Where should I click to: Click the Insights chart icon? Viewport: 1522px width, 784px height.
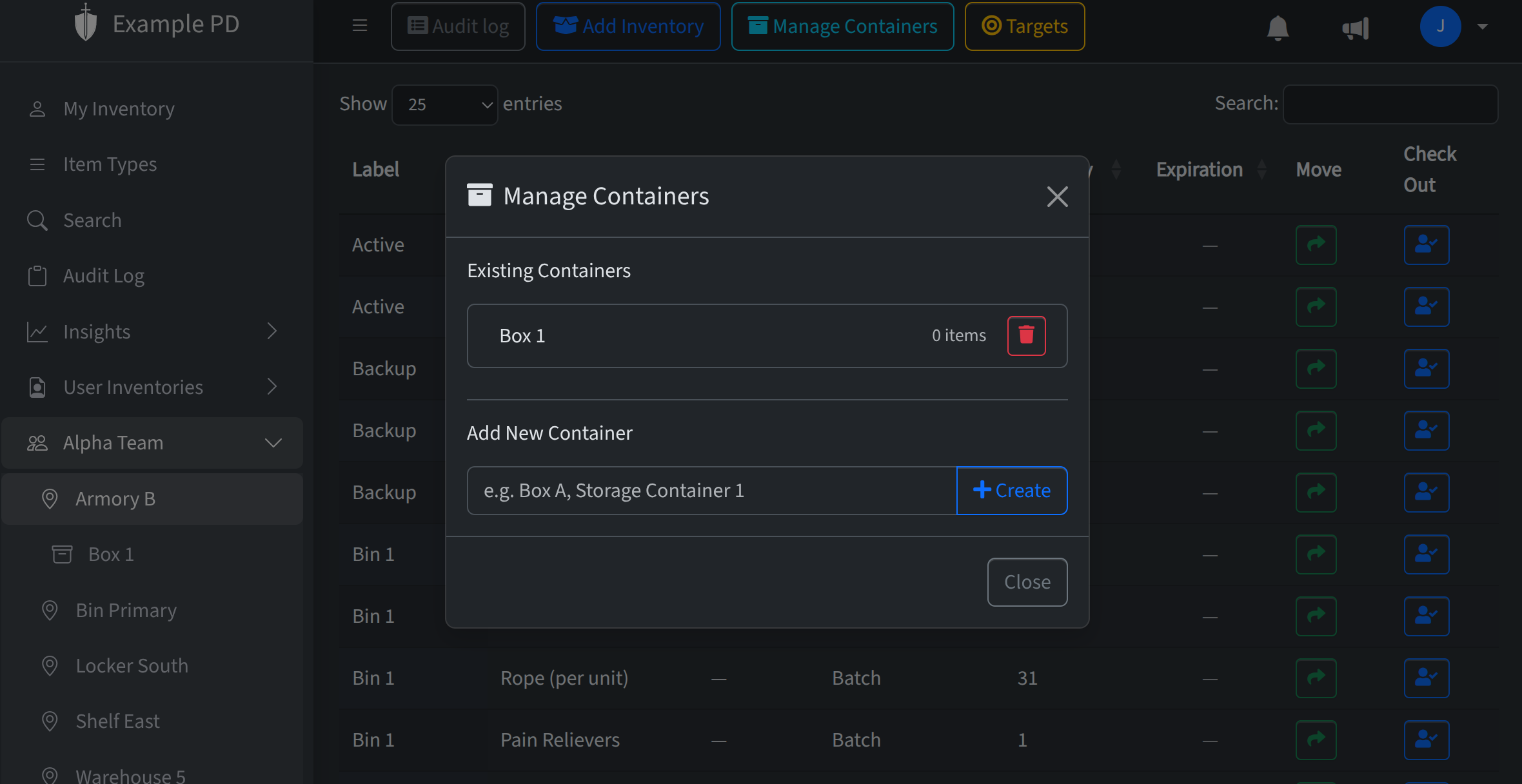coord(37,331)
